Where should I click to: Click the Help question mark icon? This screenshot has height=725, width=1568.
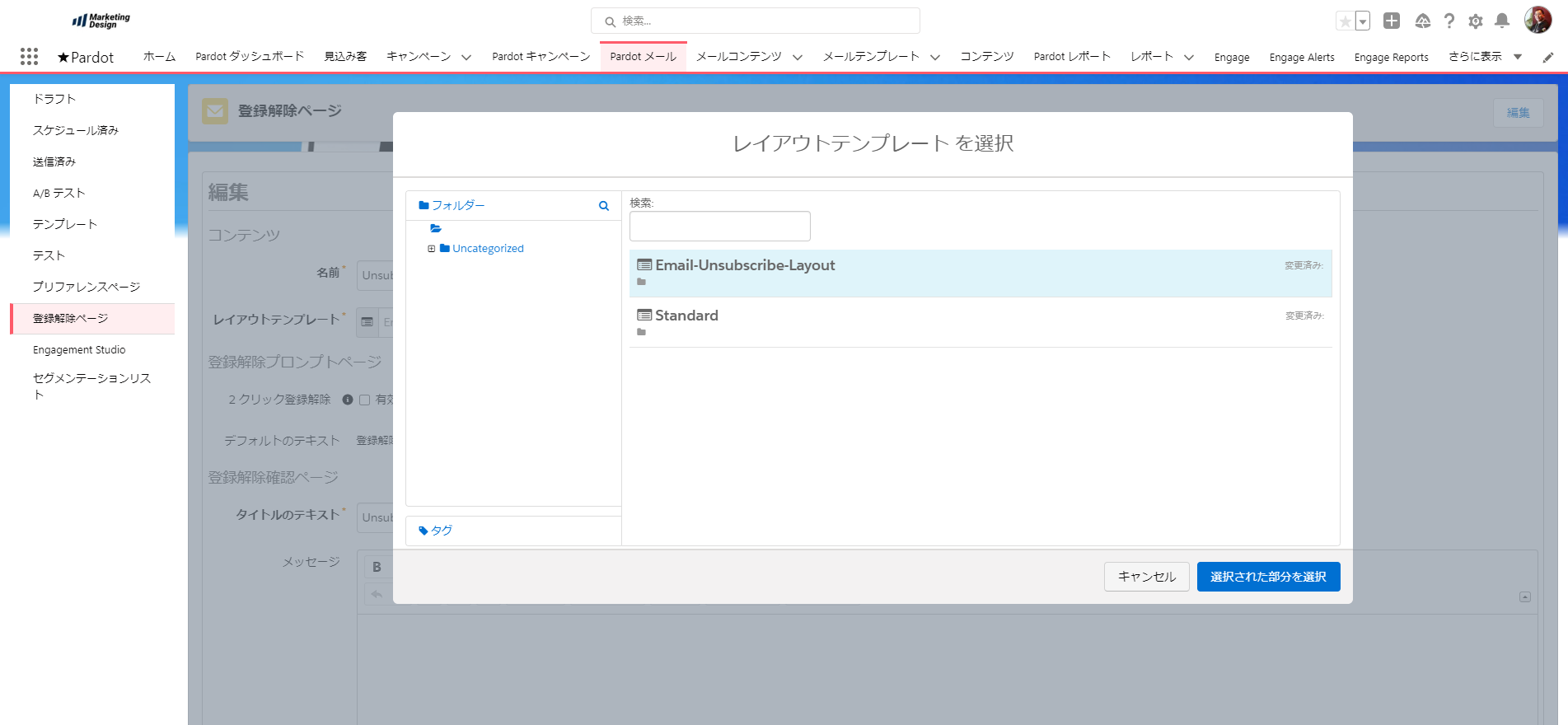coord(1449,21)
